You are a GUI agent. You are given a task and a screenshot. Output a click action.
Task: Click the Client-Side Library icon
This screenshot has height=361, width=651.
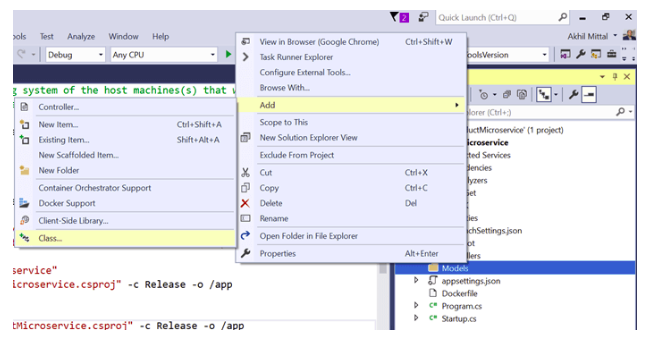(24, 220)
